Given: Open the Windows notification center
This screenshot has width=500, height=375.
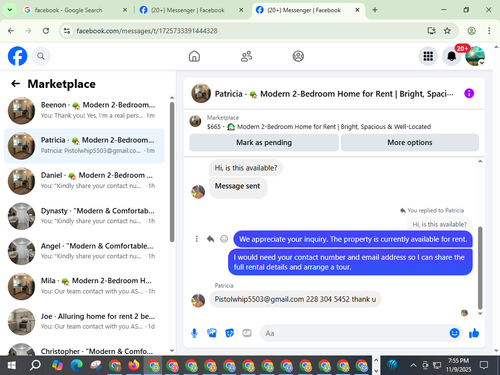Looking at the screenshot, I should [484, 365].
